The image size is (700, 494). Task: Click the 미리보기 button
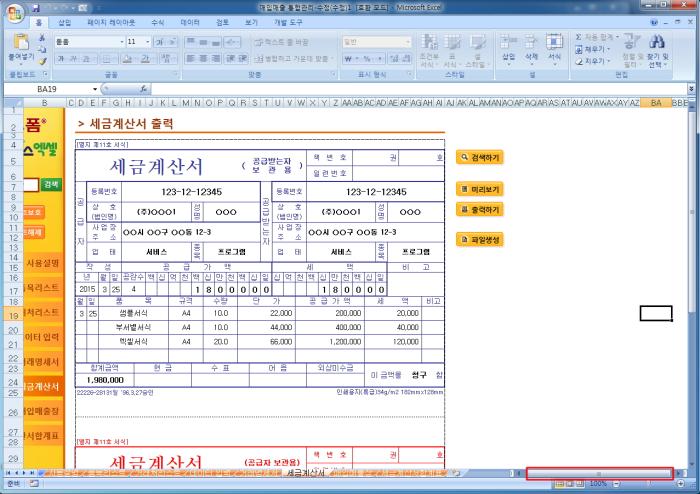tap(480, 189)
